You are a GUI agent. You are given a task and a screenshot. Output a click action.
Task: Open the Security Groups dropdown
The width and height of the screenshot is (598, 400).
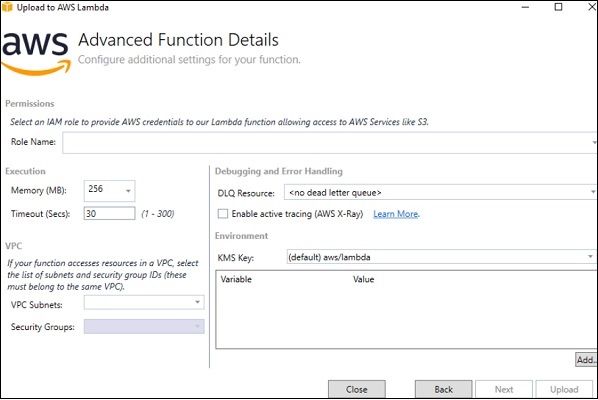pos(144,327)
